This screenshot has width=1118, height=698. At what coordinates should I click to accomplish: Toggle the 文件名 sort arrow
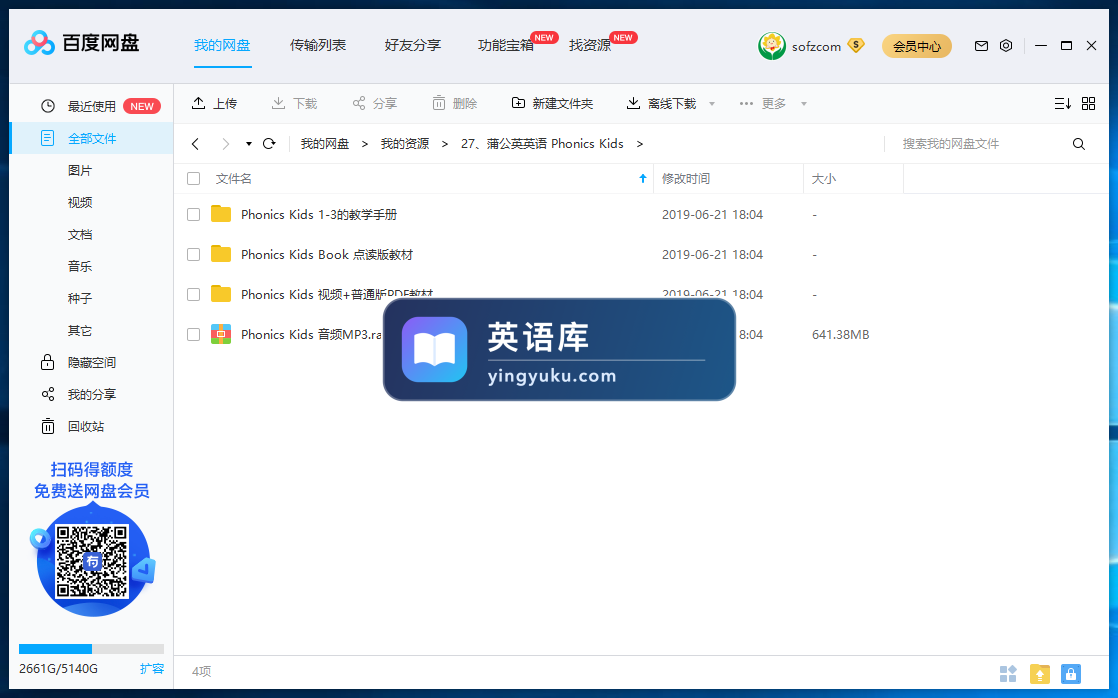click(x=642, y=178)
